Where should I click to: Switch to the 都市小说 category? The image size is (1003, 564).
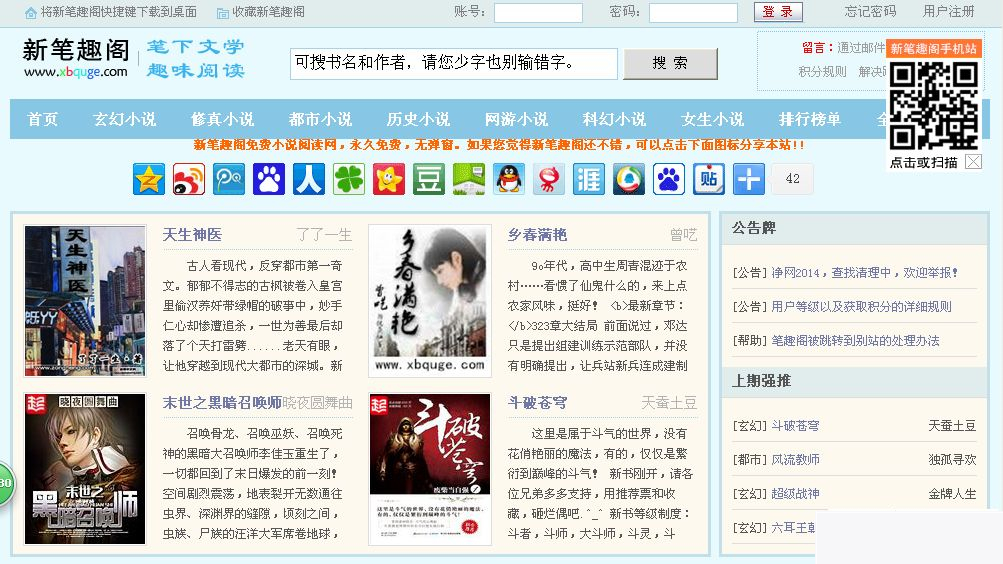(x=320, y=119)
